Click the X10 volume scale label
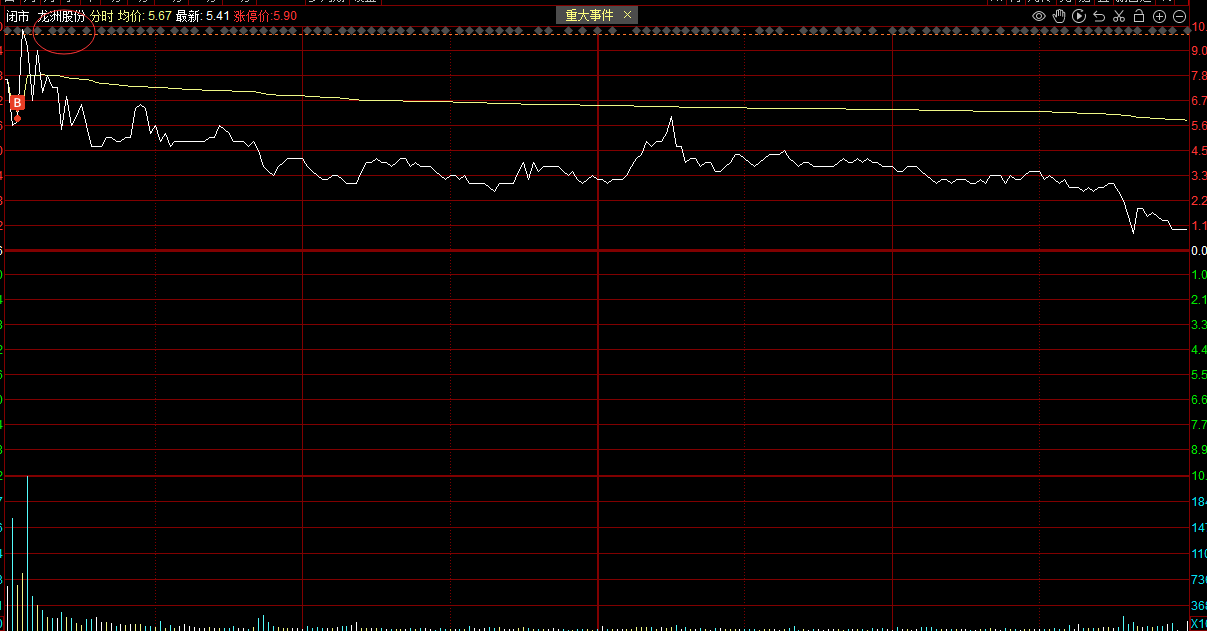The height and width of the screenshot is (631, 1207). coord(1198,624)
